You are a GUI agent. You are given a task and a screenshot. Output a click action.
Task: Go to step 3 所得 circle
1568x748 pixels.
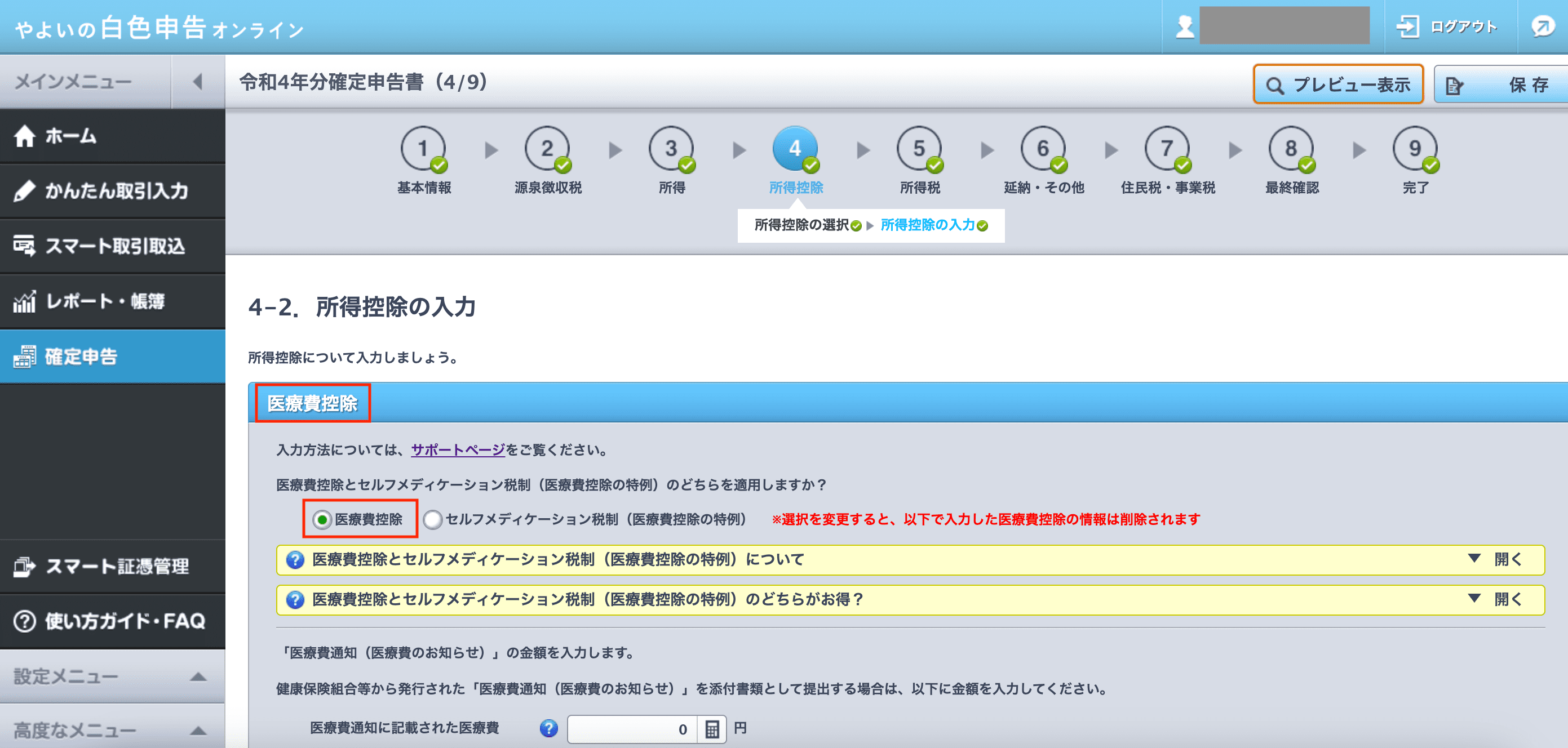tap(671, 148)
